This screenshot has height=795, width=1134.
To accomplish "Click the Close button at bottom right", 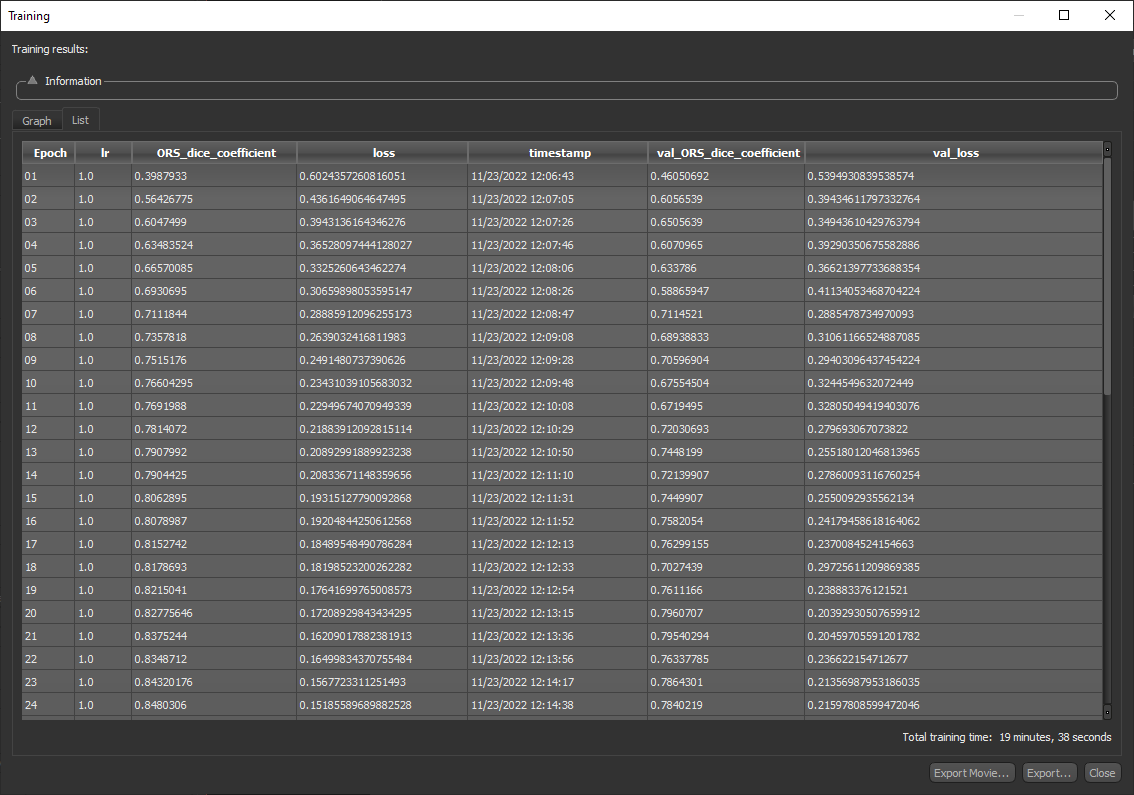I will [x=1102, y=773].
